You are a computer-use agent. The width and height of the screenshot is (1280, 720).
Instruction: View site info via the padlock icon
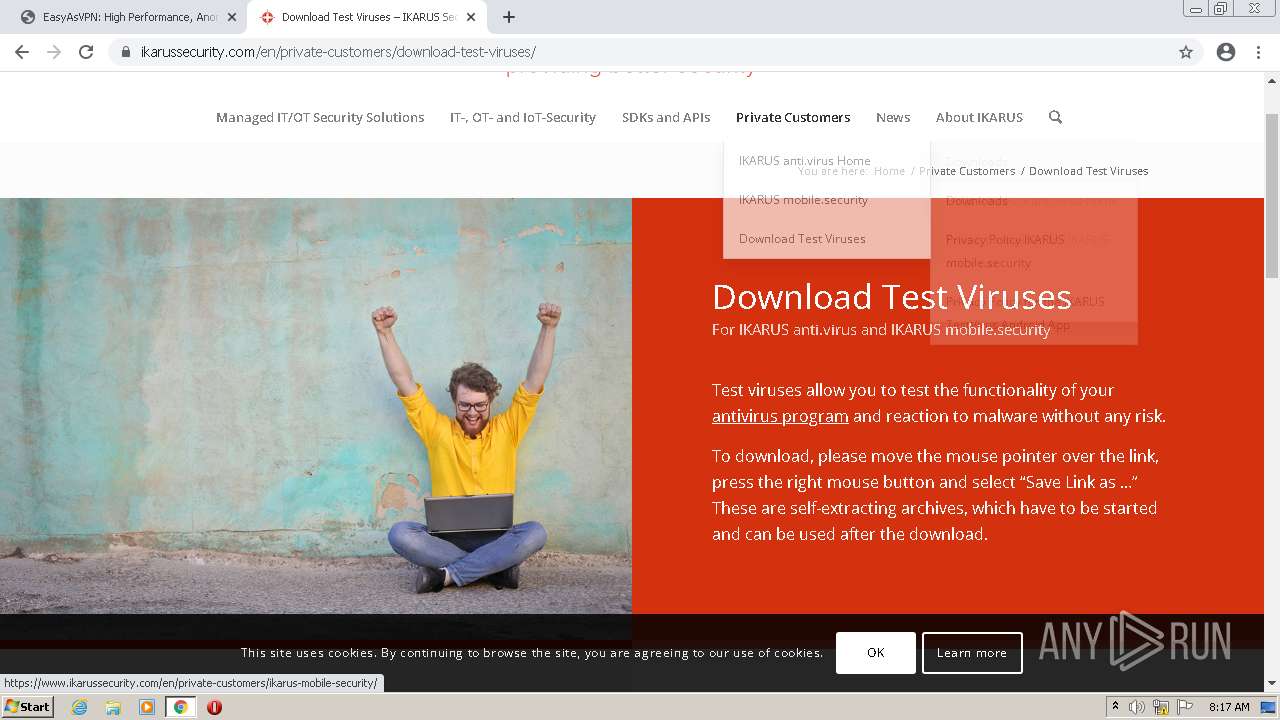(x=126, y=52)
